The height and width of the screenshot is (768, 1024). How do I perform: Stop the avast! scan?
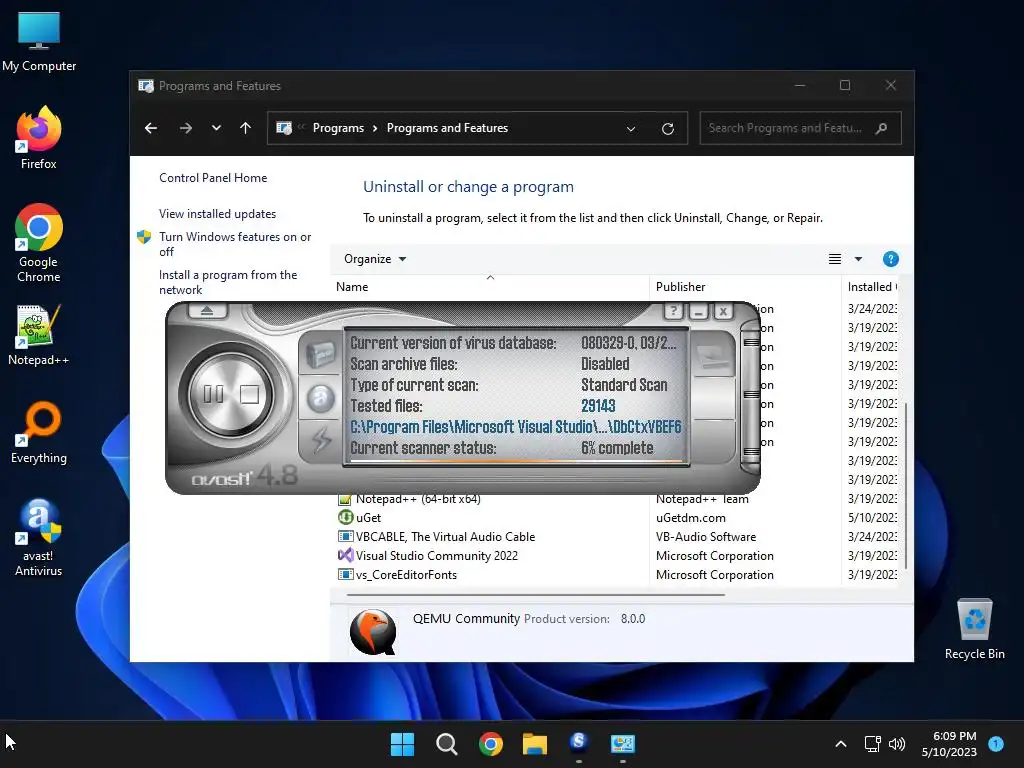click(x=249, y=394)
